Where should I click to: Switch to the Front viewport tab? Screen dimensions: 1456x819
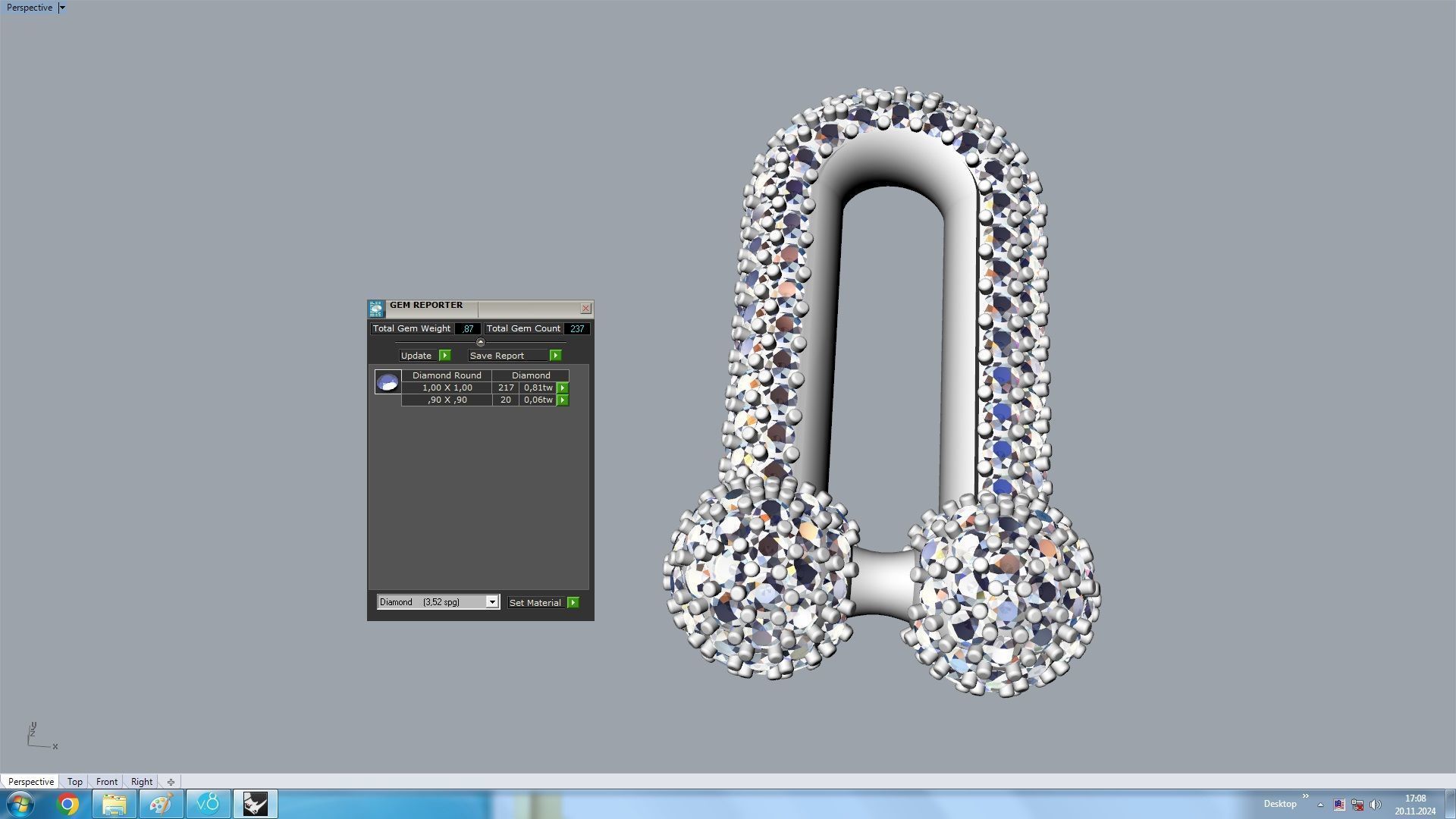click(x=106, y=782)
